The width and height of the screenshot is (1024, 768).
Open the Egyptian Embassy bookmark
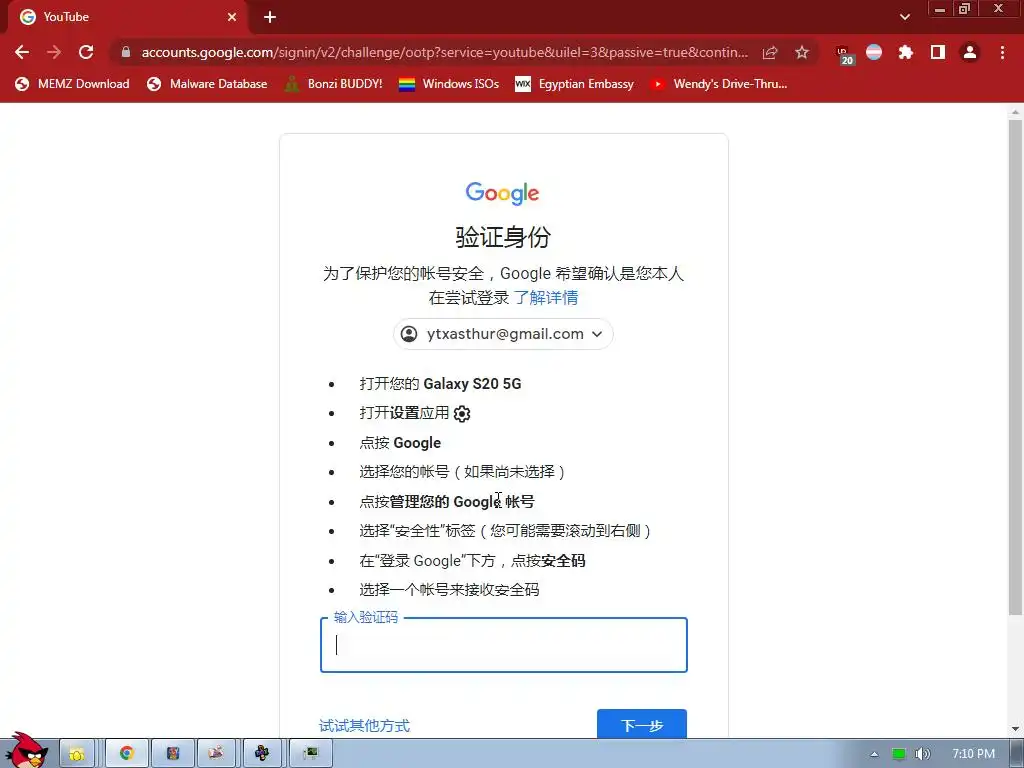coord(575,84)
